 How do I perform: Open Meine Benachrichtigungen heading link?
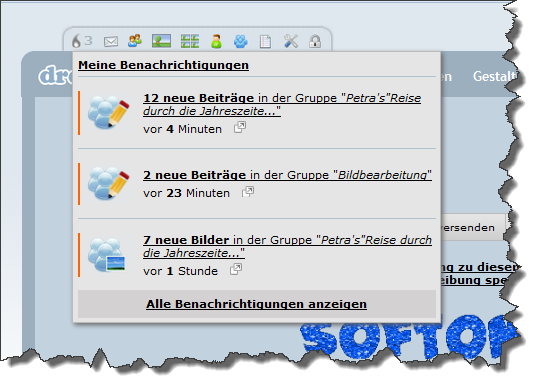163,65
